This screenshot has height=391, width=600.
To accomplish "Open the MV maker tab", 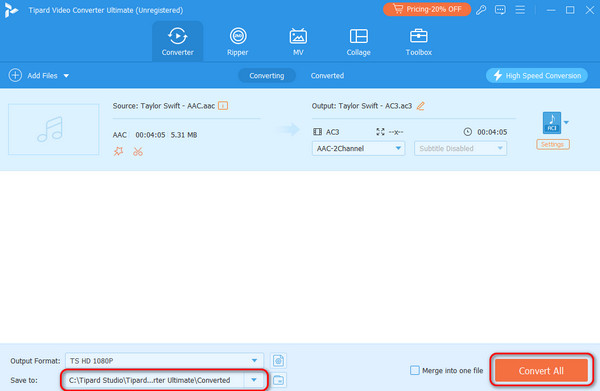I will pyautogui.click(x=298, y=42).
